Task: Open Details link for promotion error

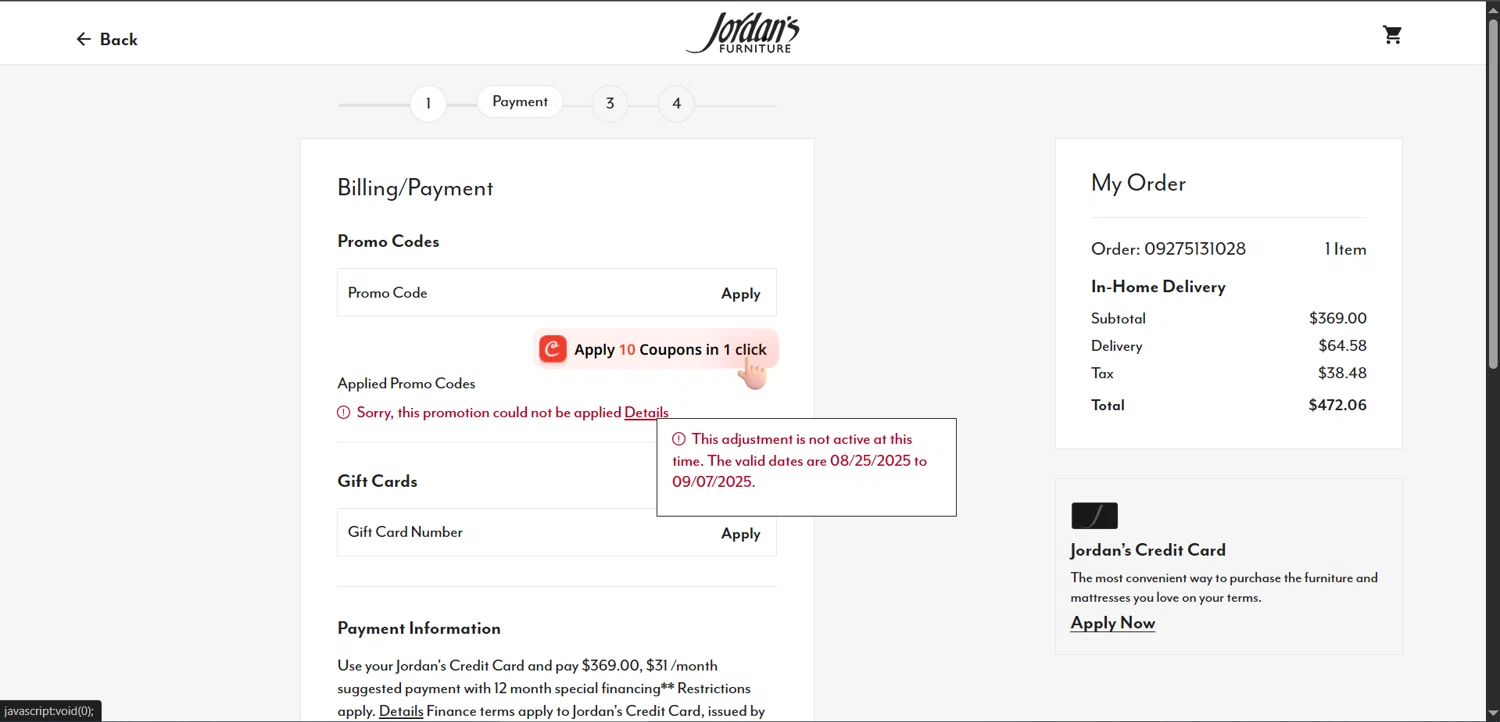Action: pyautogui.click(x=646, y=412)
